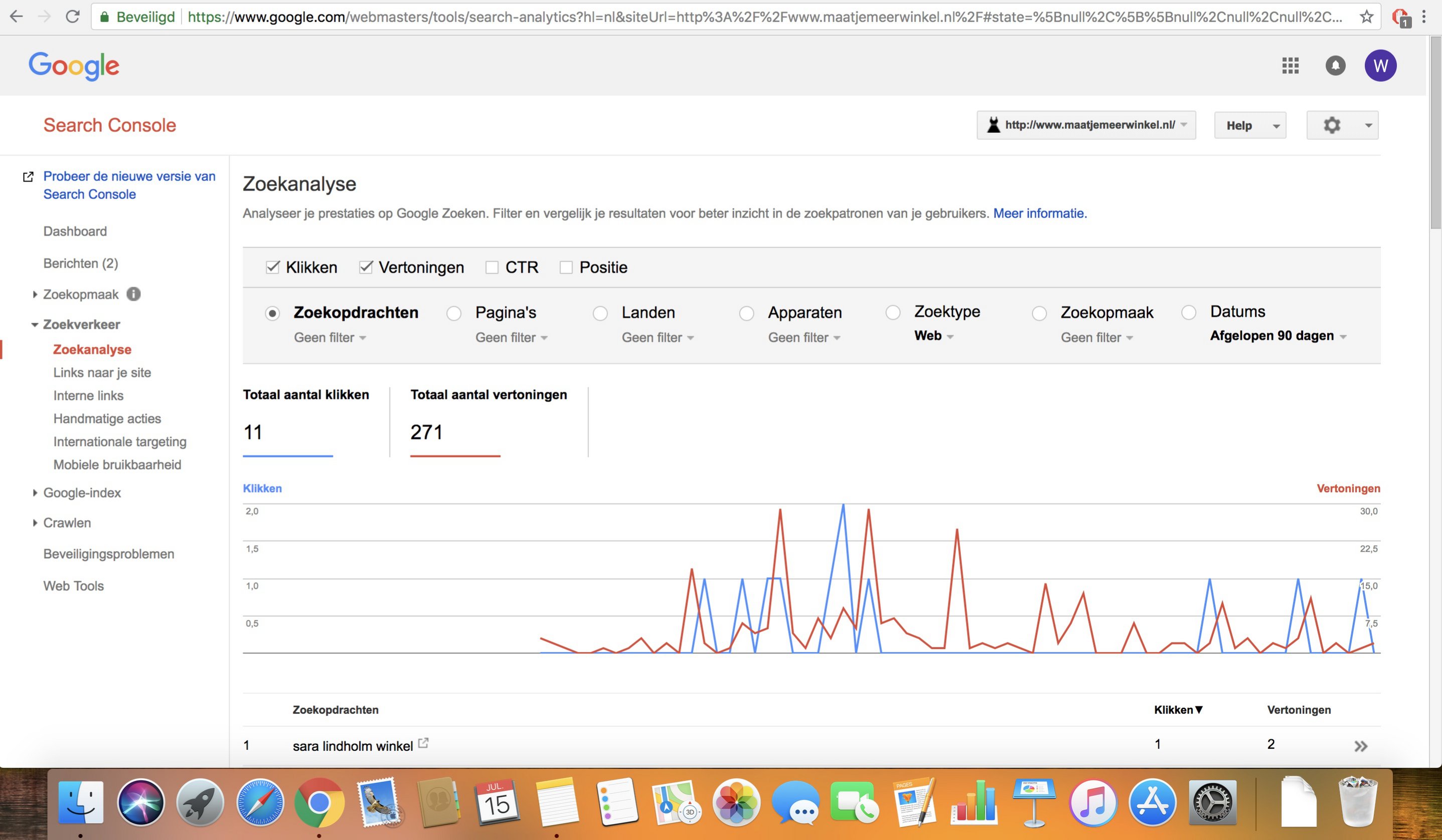Open the Google apps grid icon
Image resolution: width=1442 pixels, height=840 pixels.
pos(1290,65)
